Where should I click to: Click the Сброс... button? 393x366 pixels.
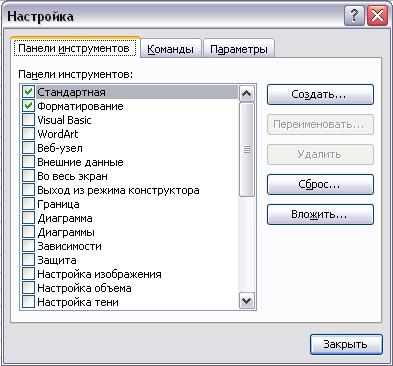pyautogui.click(x=320, y=184)
